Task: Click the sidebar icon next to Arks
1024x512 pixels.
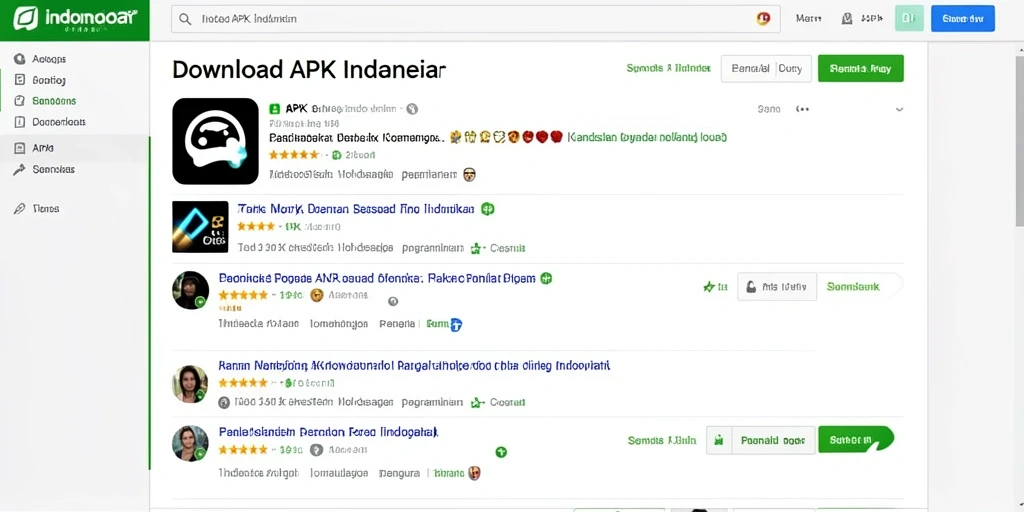Action: (x=20, y=148)
